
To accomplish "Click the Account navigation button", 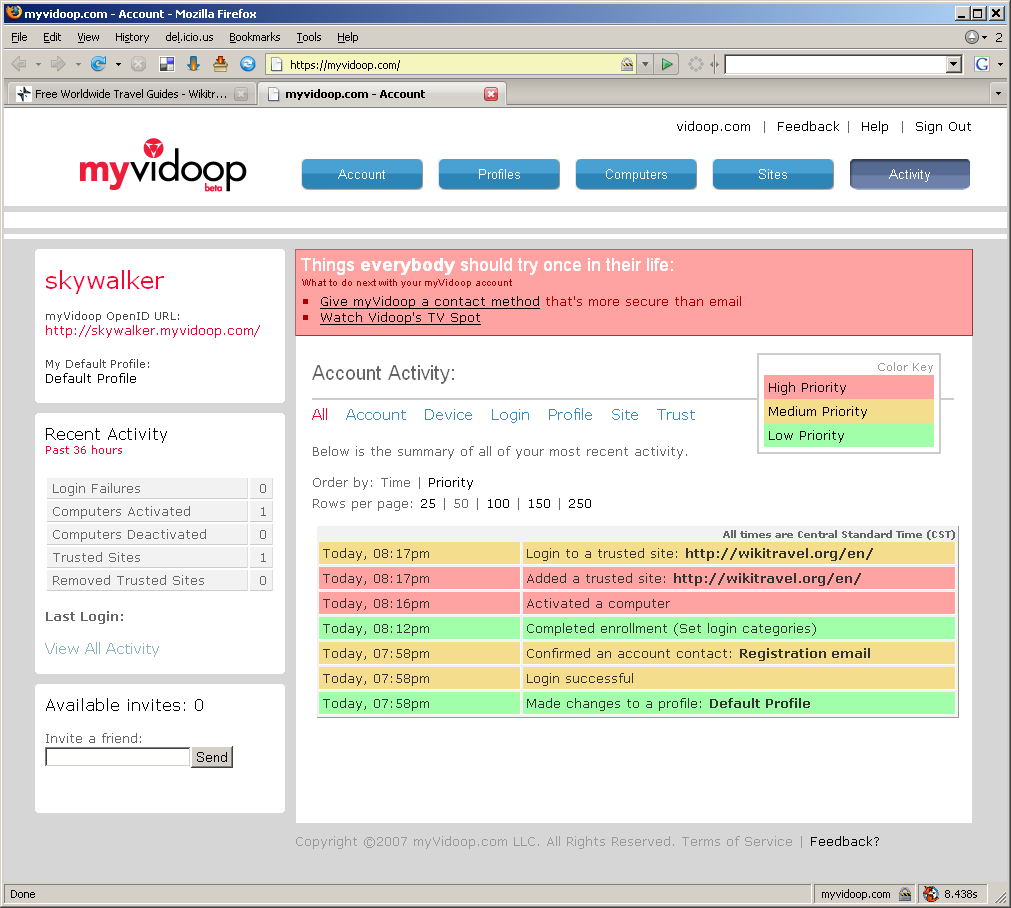I will (x=362, y=174).
